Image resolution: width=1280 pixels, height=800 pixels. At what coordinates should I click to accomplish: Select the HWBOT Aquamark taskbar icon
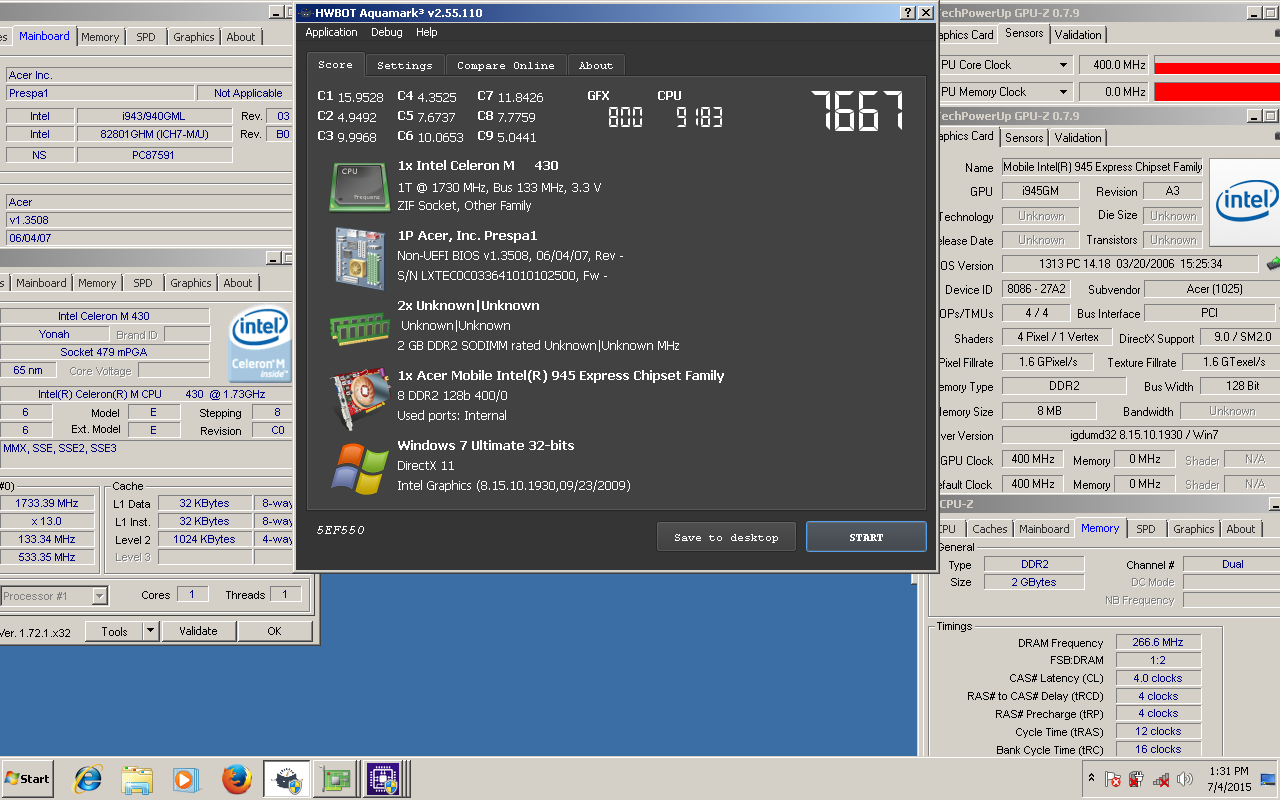point(286,779)
